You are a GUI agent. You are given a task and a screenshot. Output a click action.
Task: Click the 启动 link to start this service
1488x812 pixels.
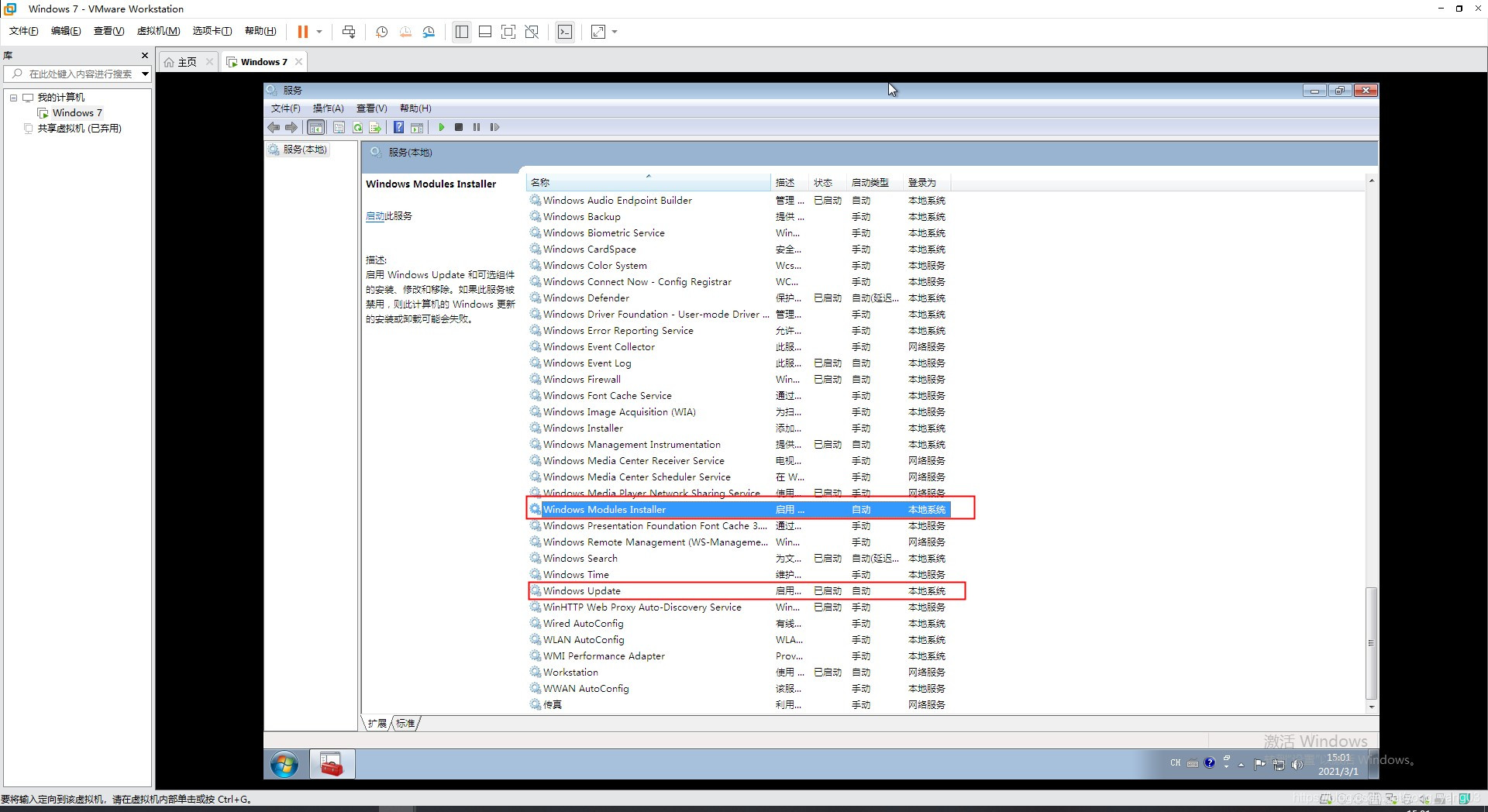pyautogui.click(x=375, y=216)
